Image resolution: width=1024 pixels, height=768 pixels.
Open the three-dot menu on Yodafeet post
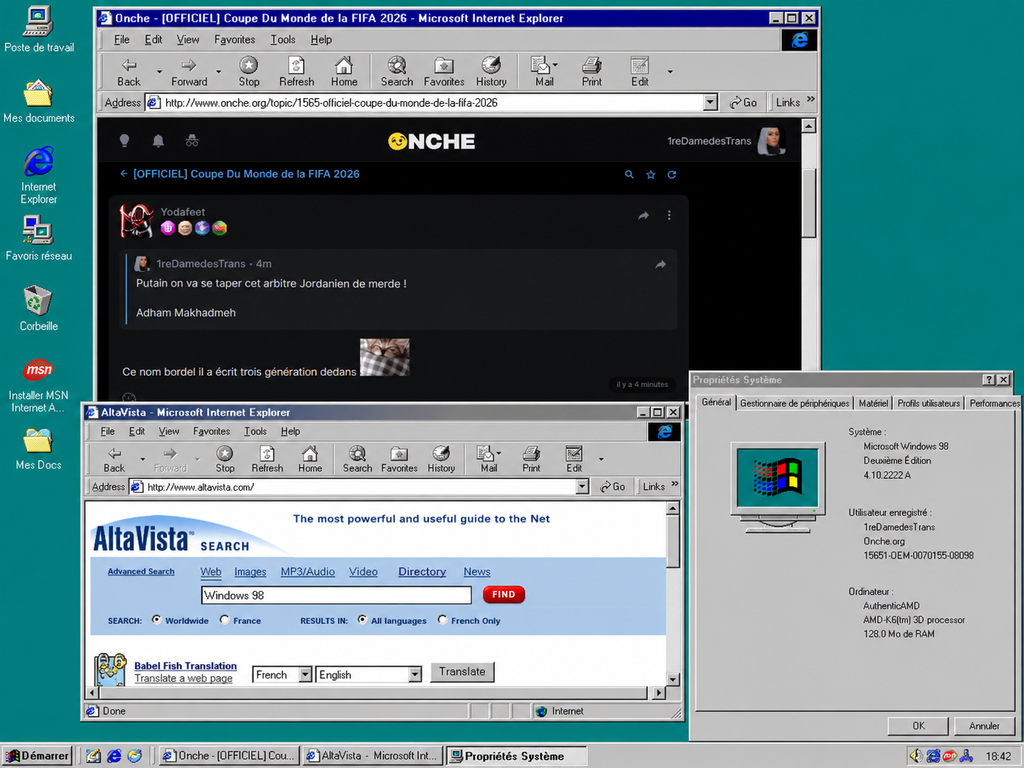(669, 216)
